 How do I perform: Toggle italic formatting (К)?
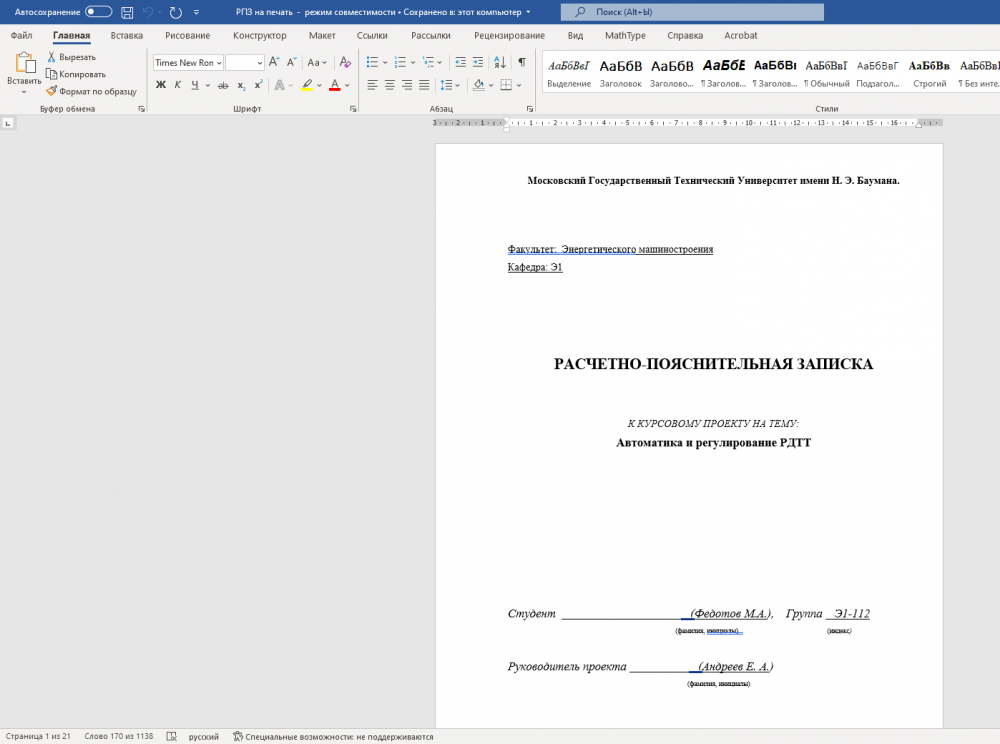(178, 85)
